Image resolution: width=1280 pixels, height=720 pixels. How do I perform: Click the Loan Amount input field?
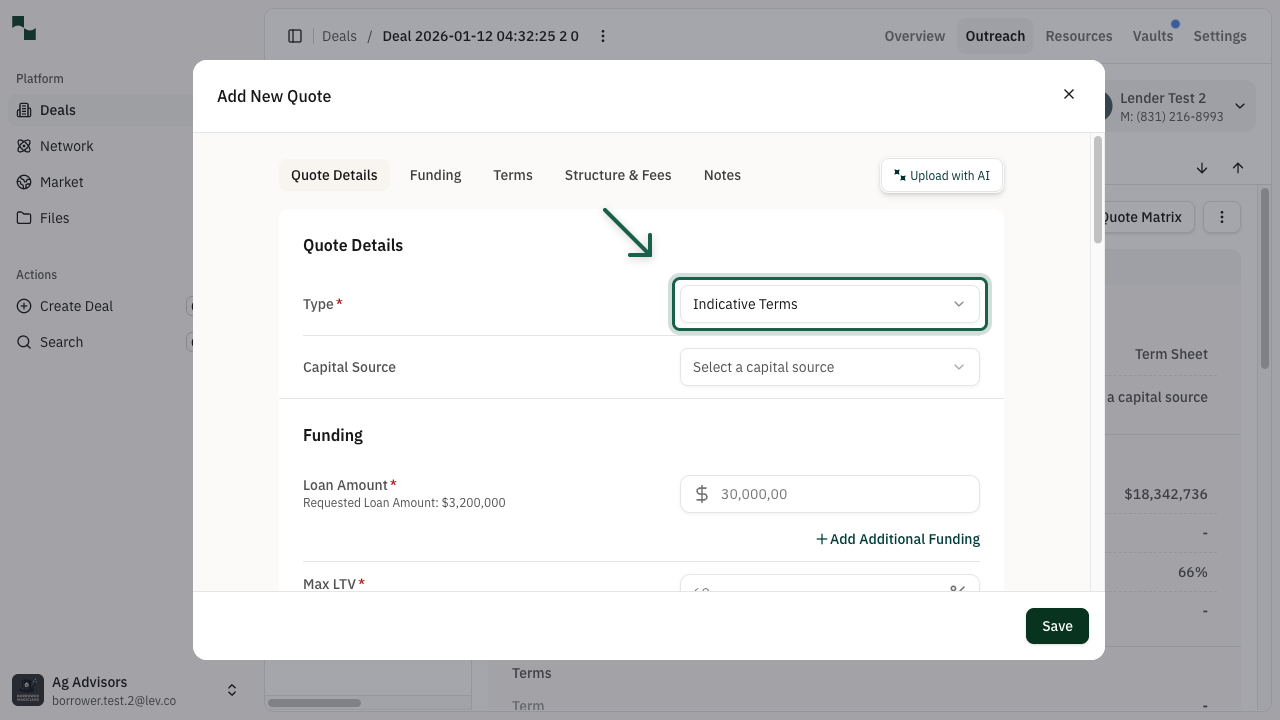(x=840, y=494)
